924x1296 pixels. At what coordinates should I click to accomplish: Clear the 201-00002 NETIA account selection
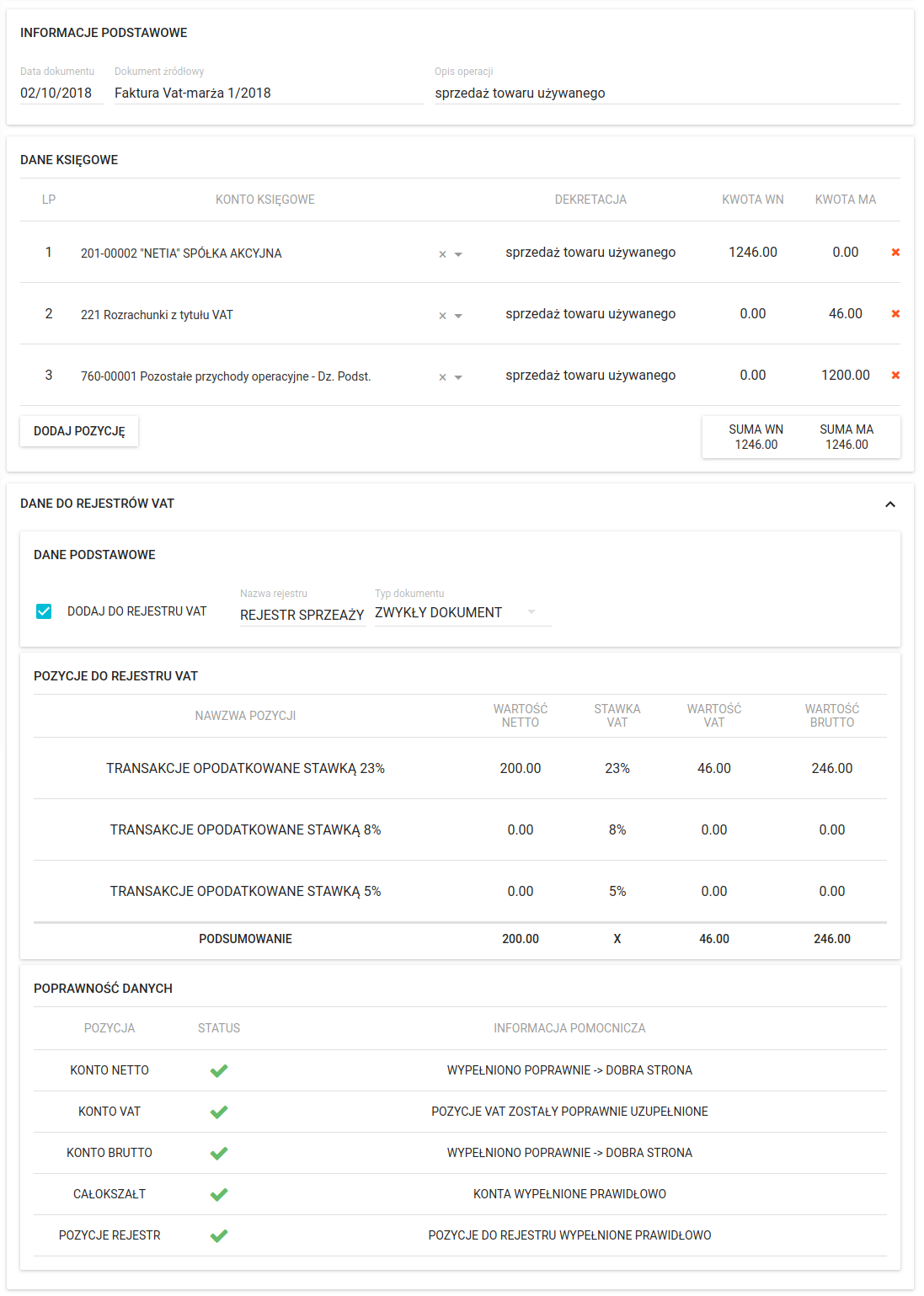tap(442, 254)
